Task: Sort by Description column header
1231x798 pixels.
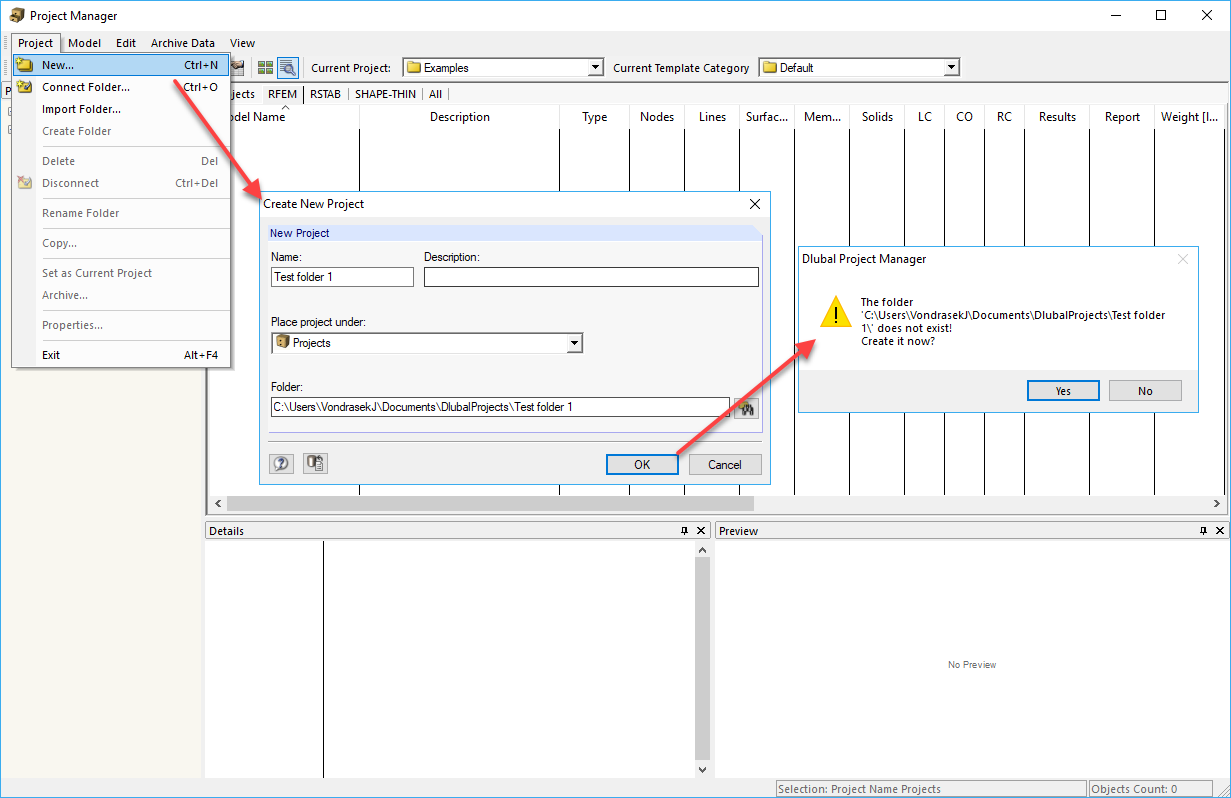Action: (460, 117)
